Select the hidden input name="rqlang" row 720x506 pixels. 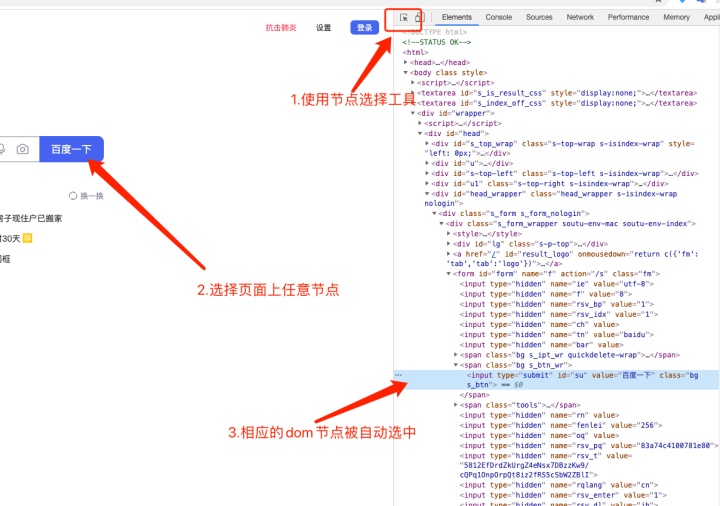[x=558, y=485]
